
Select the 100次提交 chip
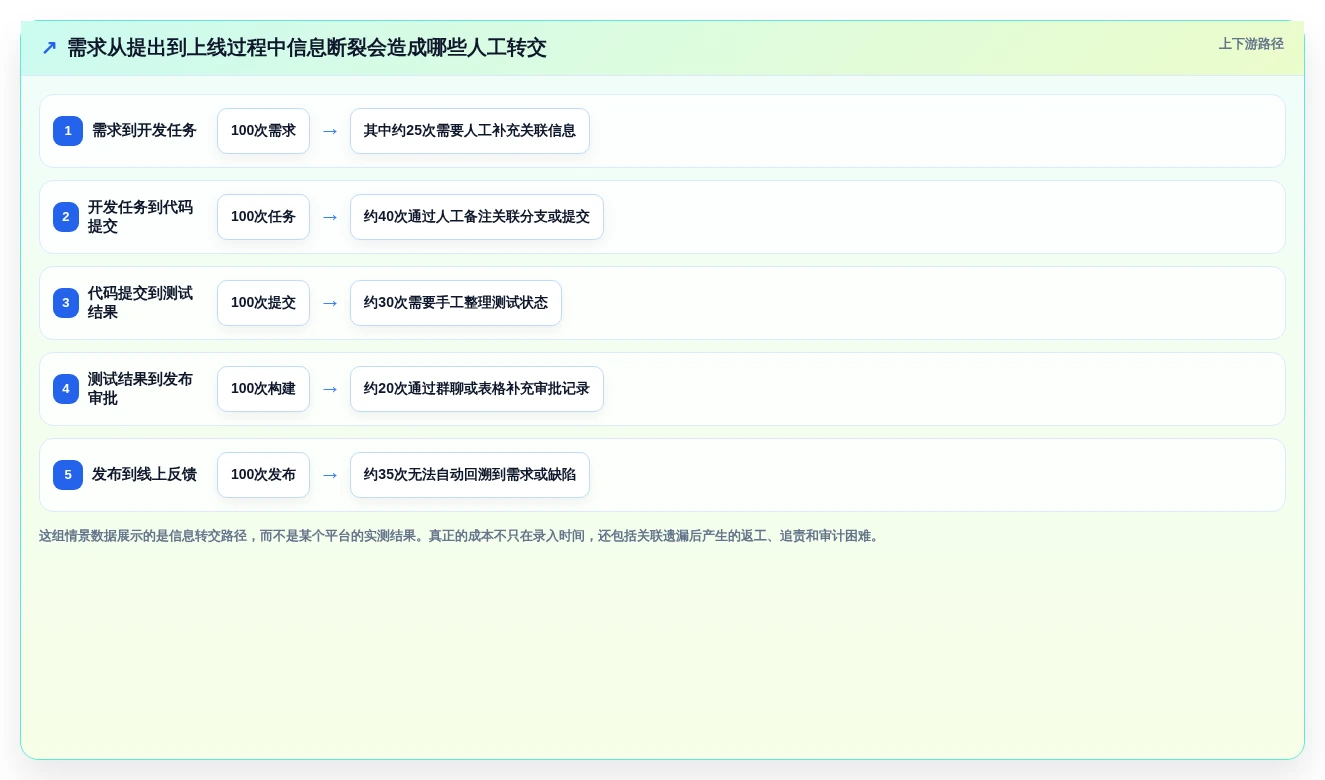point(263,303)
